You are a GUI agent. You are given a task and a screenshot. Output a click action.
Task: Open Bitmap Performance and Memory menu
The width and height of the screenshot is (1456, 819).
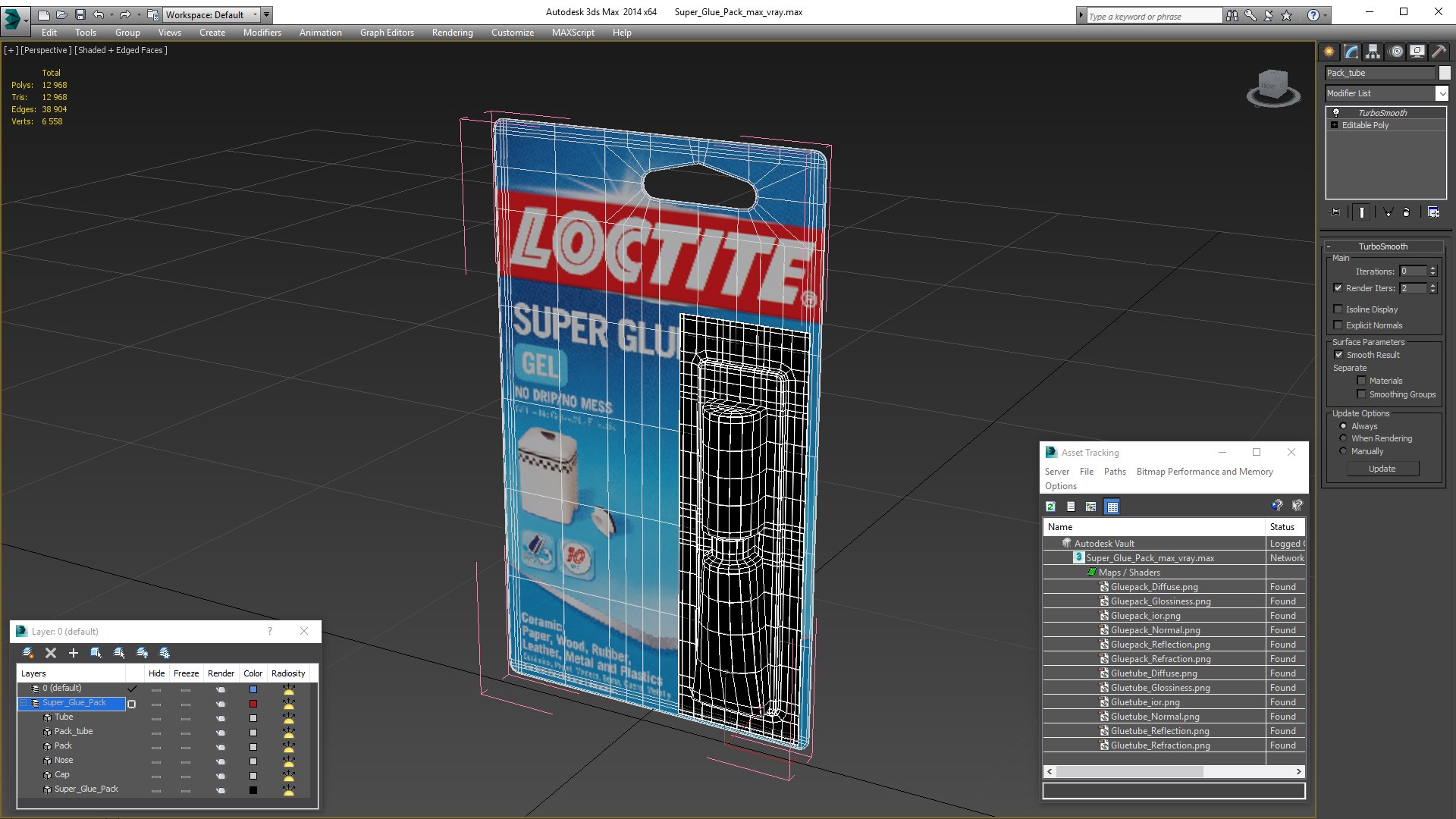click(1204, 472)
